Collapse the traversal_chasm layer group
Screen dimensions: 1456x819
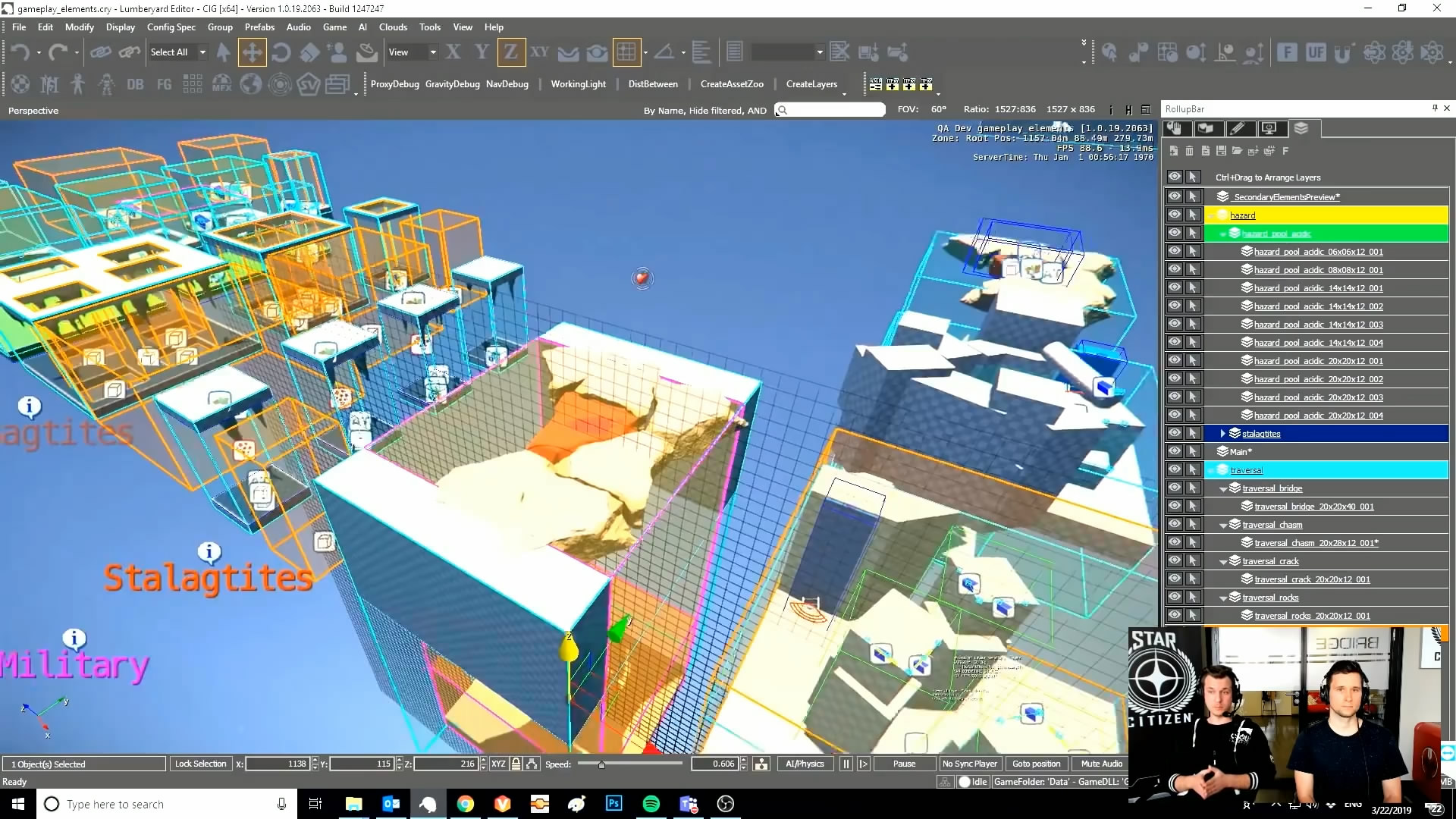point(1222,525)
